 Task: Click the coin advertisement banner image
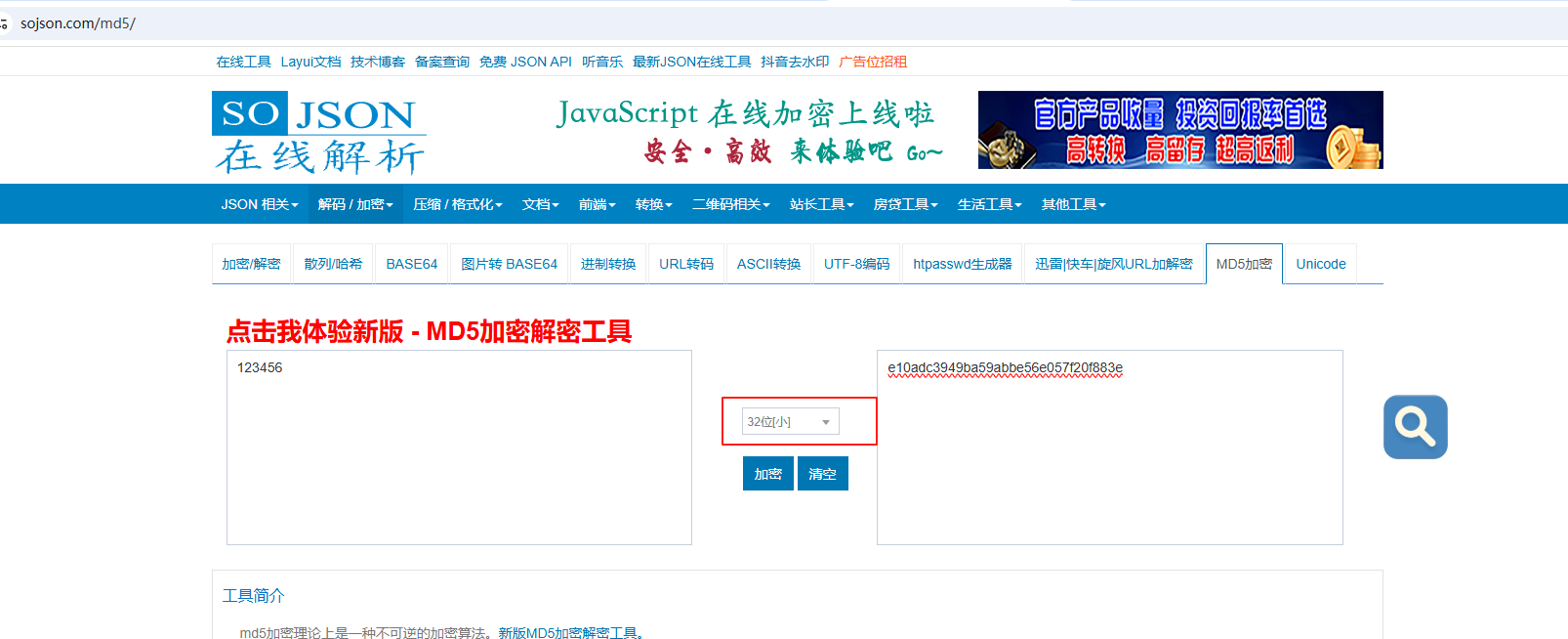[x=1179, y=130]
